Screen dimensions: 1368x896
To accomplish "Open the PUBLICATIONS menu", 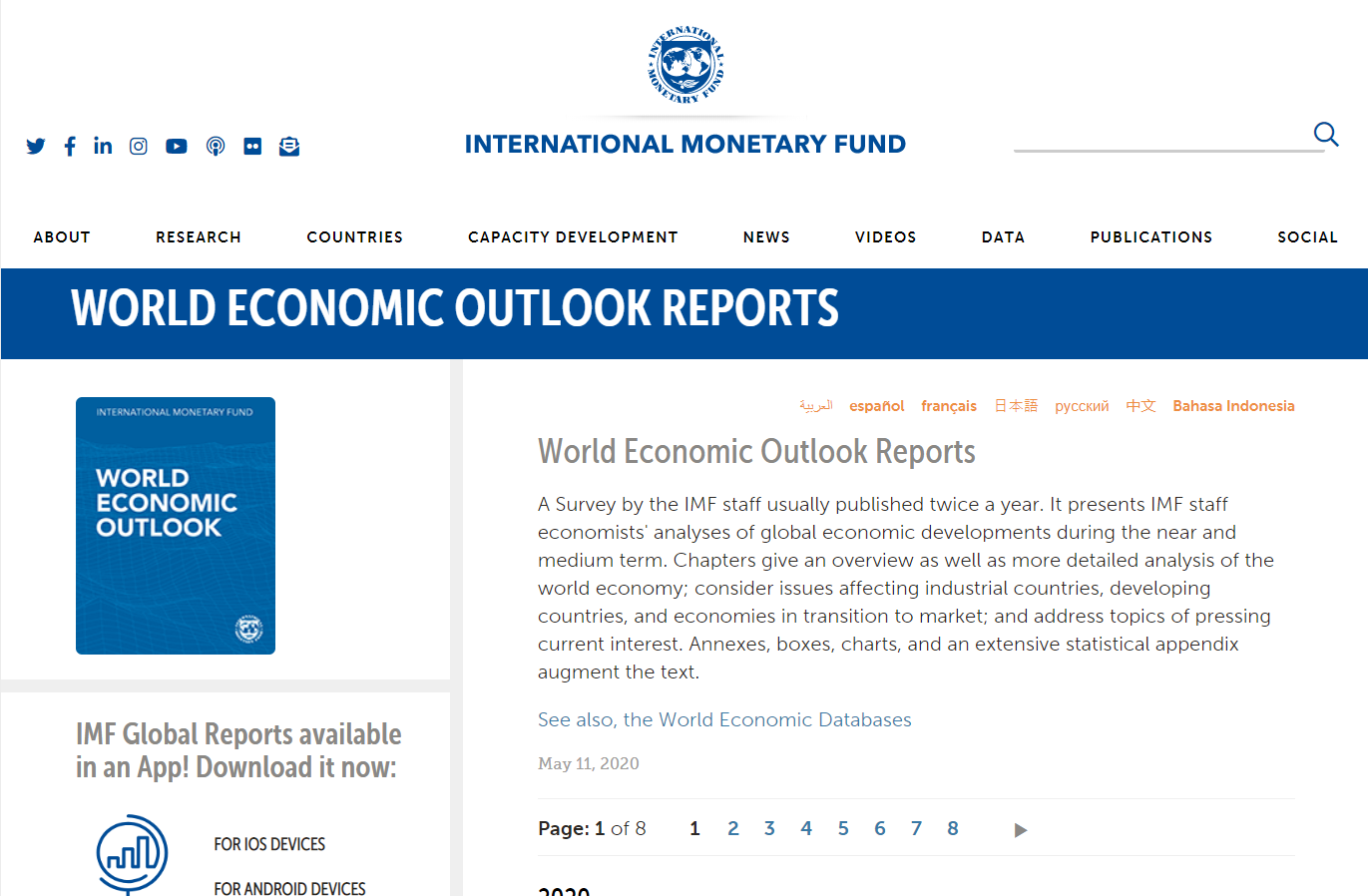I will tap(1151, 237).
